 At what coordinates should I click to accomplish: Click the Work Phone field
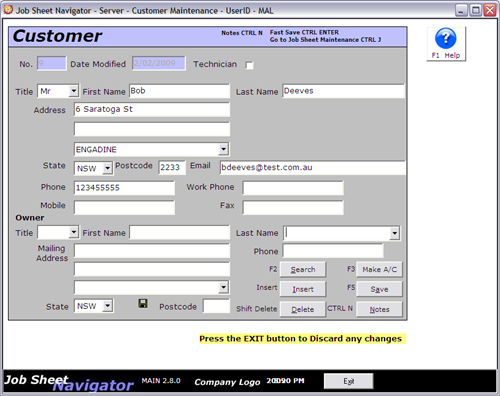[x=293, y=188]
